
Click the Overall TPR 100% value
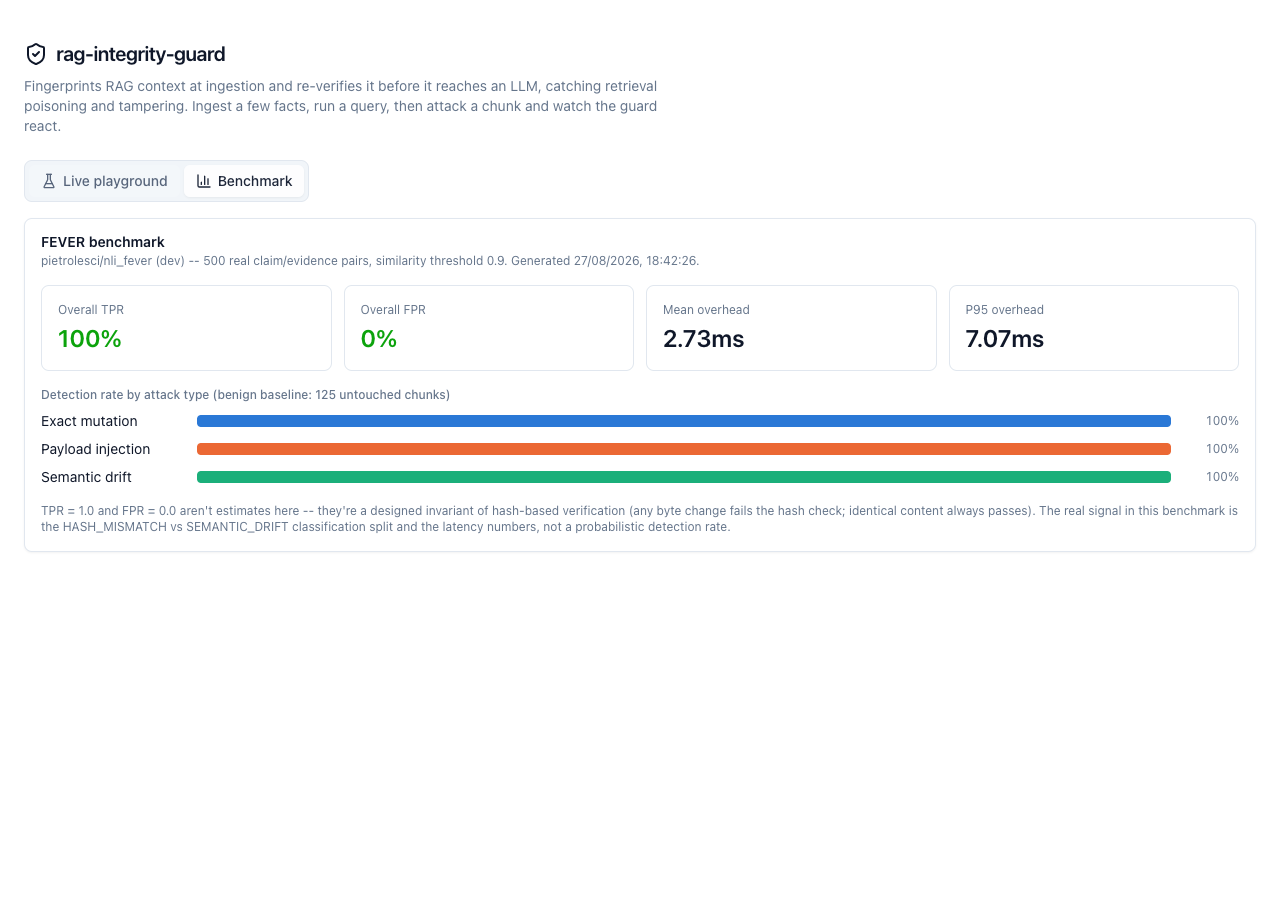tap(90, 339)
